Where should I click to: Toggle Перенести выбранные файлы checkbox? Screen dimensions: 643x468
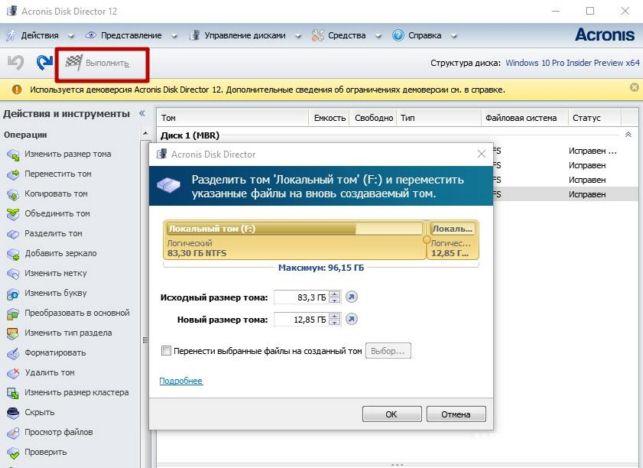click(166, 351)
